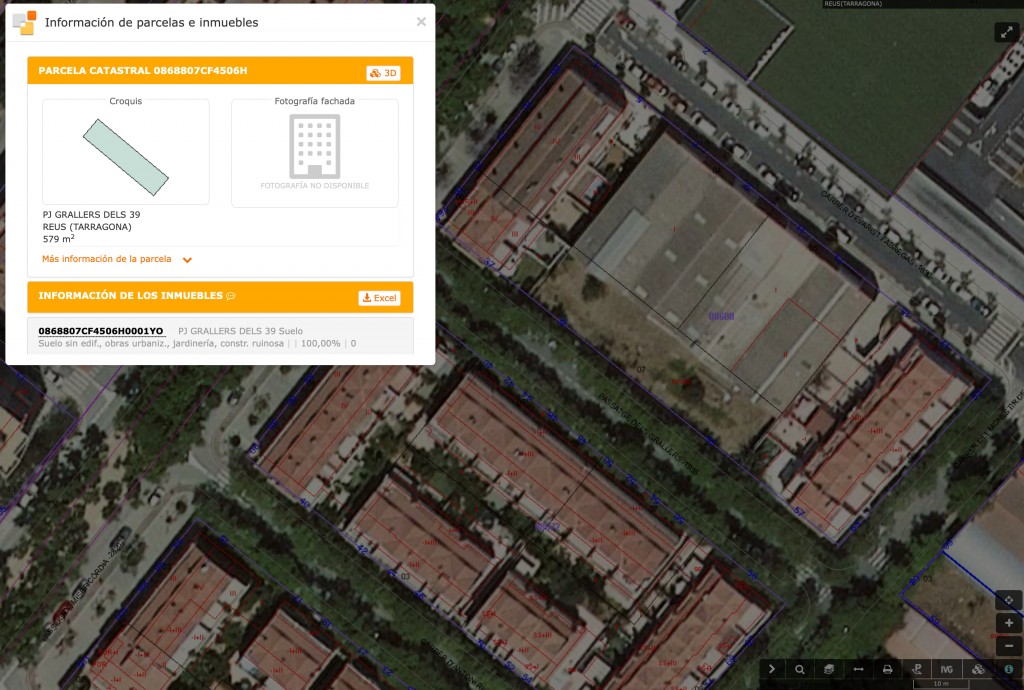
Task: Select the 'Fotografía fachada' section
Action: click(315, 152)
